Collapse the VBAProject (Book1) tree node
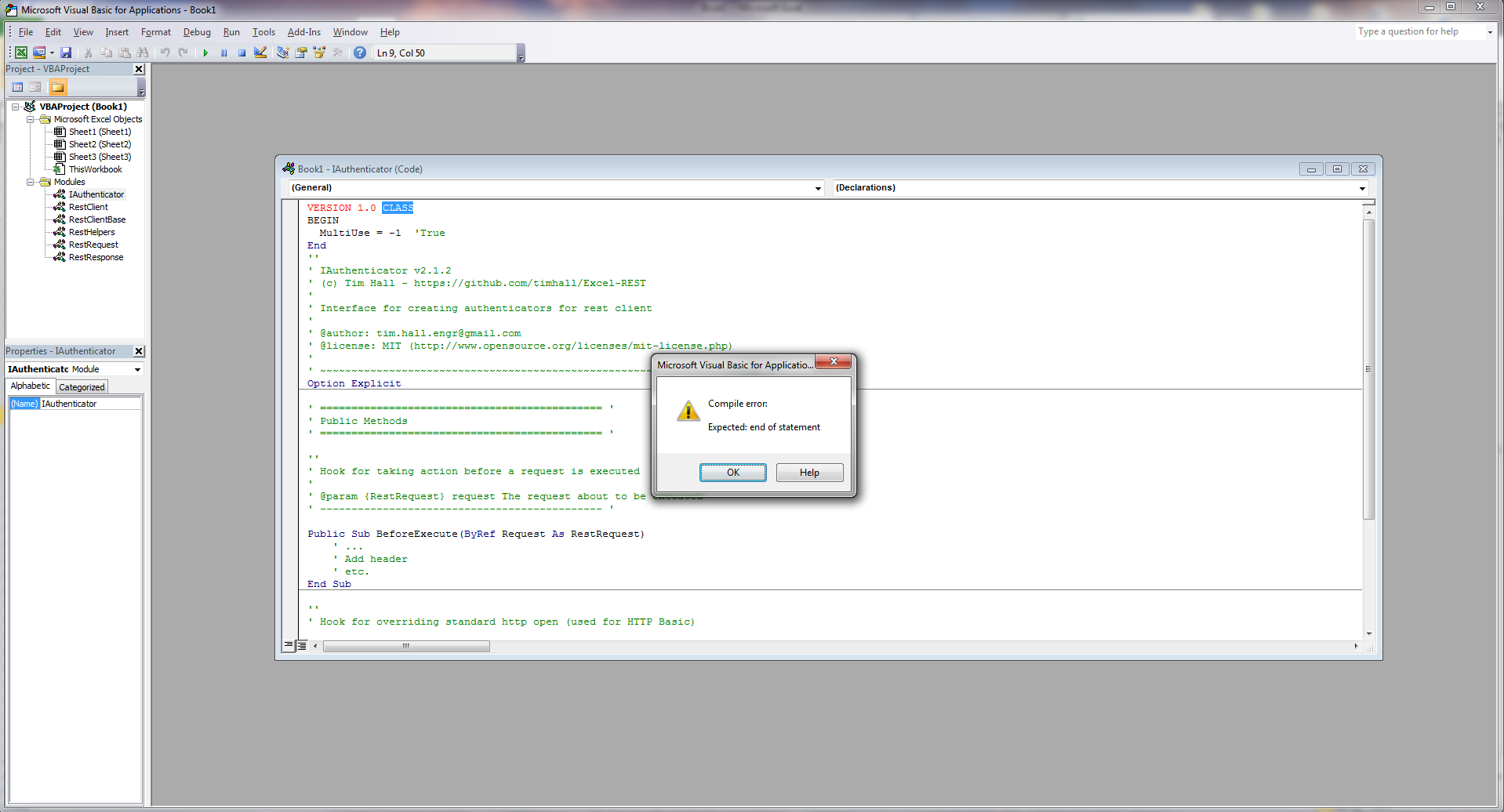This screenshot has height=812, width=1504. [15, 107]
